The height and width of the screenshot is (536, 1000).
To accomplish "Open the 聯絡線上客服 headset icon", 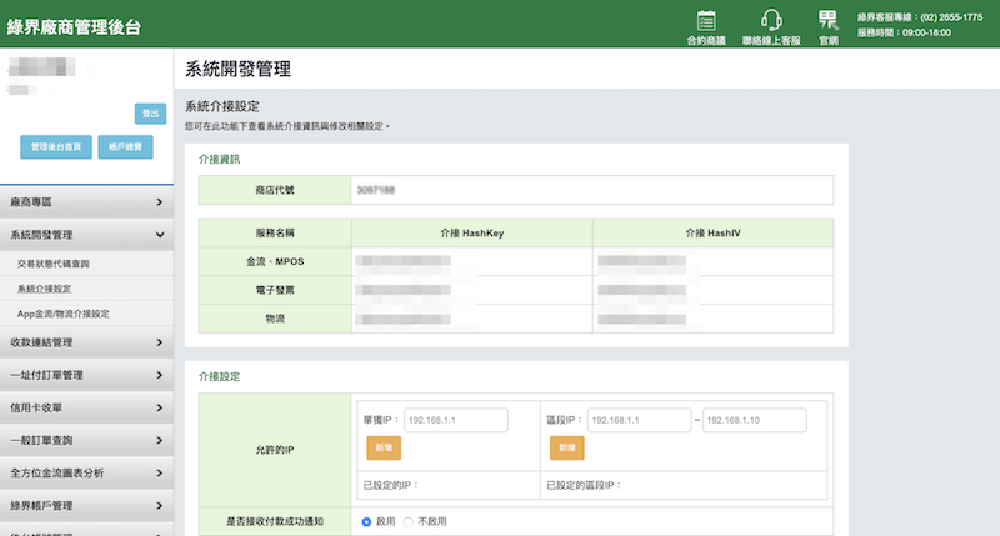I will click(x=771, y=27).
